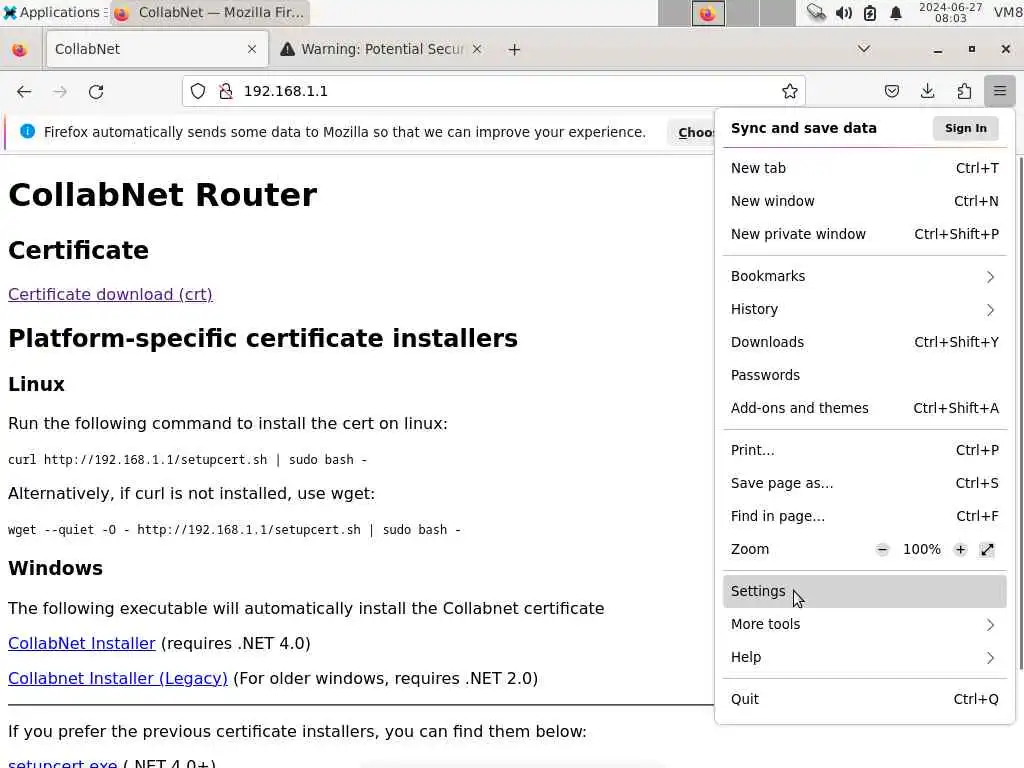Click the tracking protection shield icon

point(198,91)
